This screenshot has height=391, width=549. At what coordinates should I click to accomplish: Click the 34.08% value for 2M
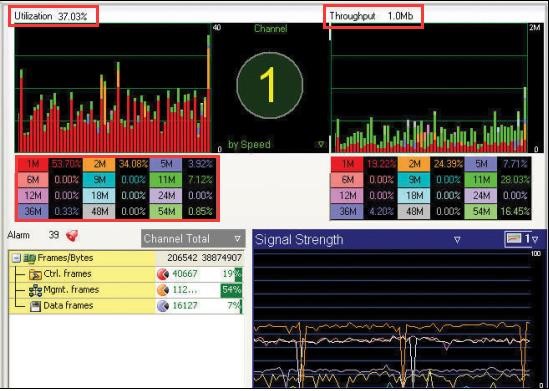pyautogui.click(x=133, y=164)
